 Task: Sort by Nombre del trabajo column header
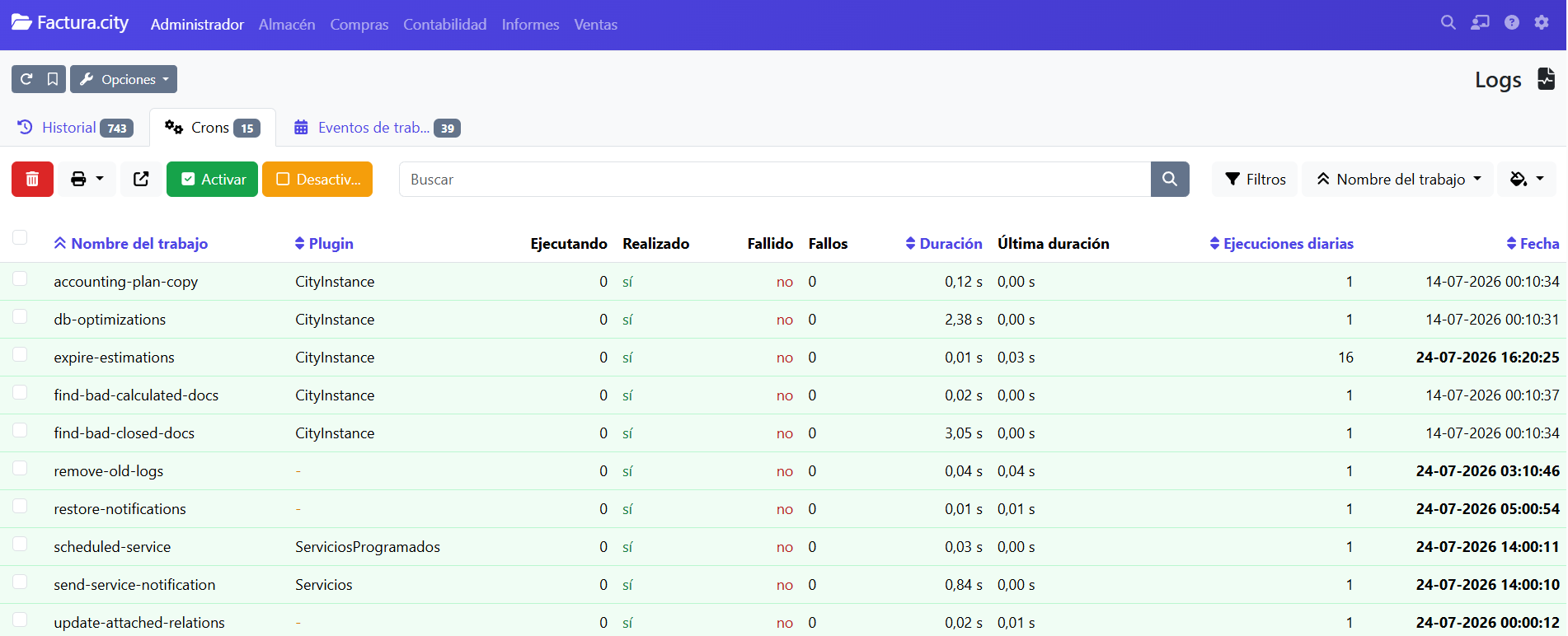pos(131,243)
